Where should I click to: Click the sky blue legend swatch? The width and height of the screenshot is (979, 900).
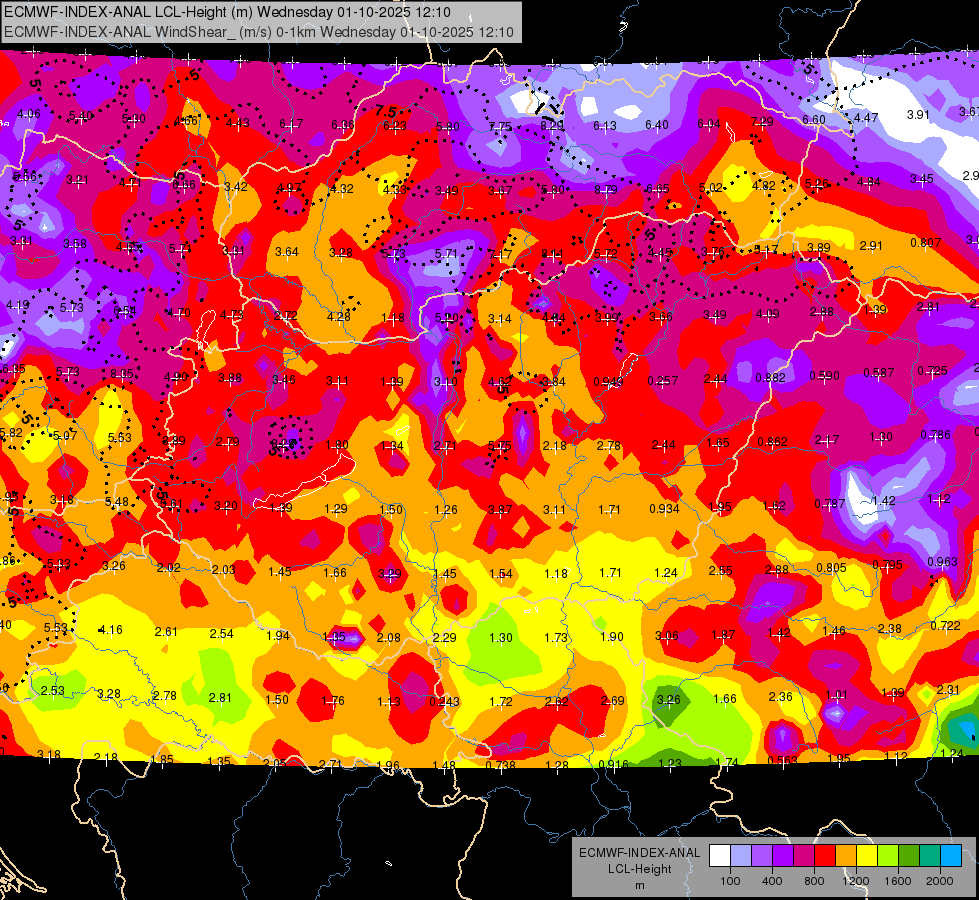click(x=951, y=856)
